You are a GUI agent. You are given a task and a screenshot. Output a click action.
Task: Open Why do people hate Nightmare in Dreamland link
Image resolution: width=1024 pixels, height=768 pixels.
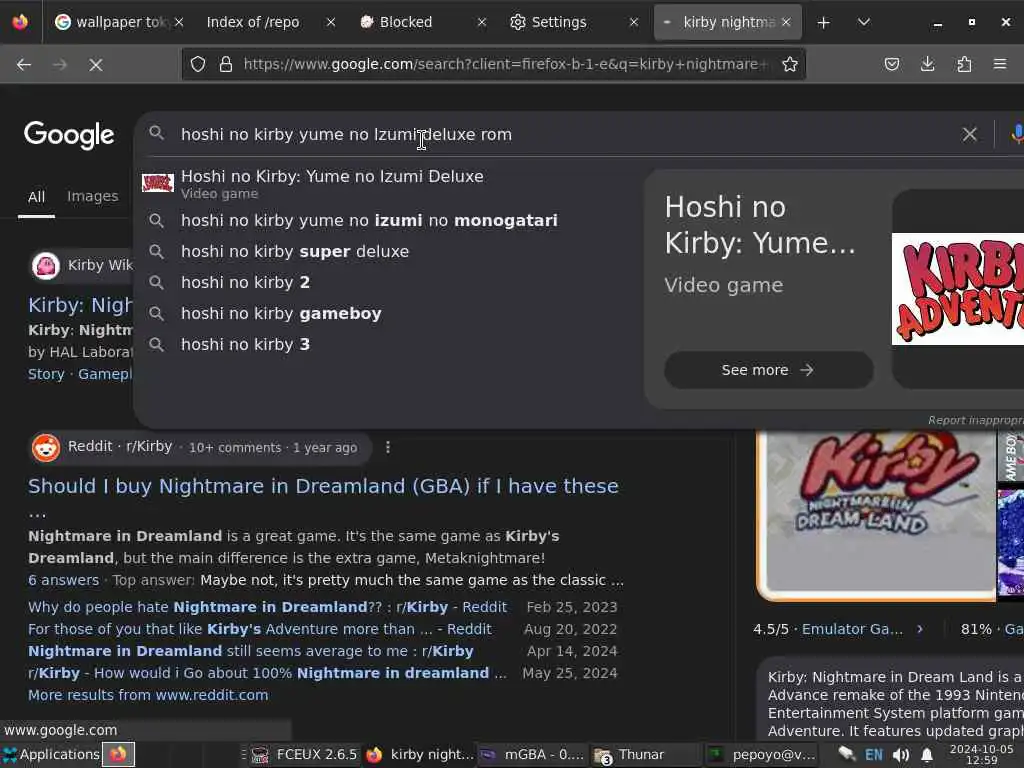point(267,607)
